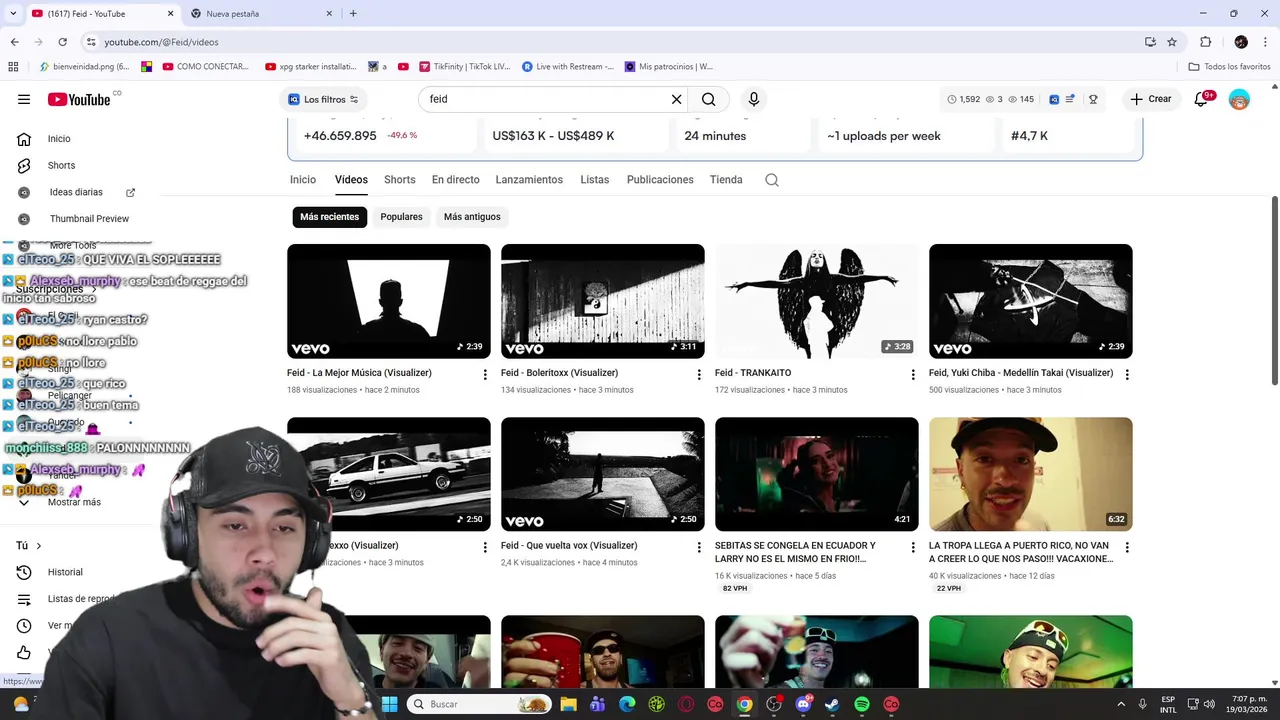Open options for LA TROPA LLEGA video
The image size is (1280, 720).
point(1127,547)
